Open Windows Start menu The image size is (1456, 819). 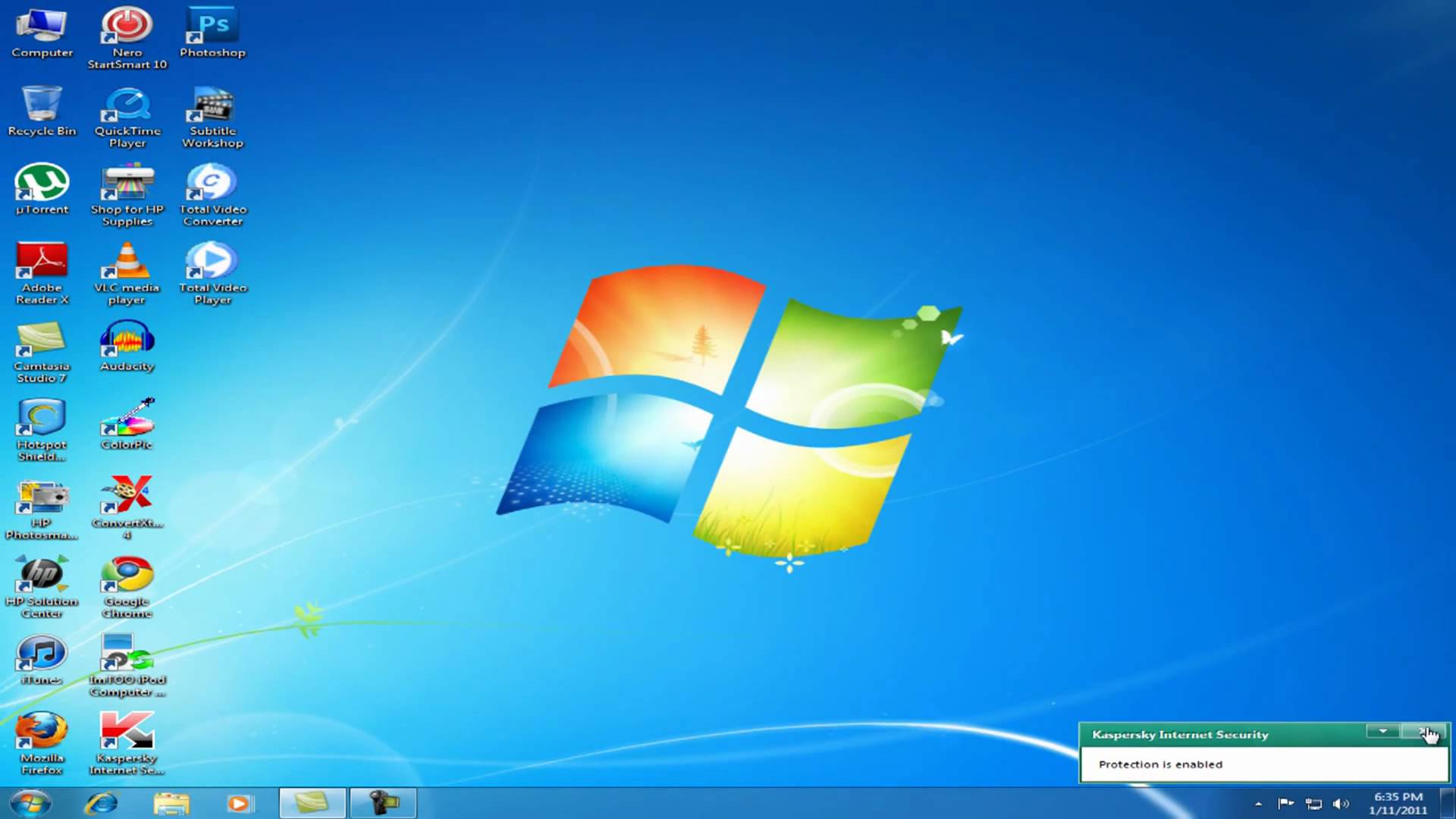pos(27,803)
